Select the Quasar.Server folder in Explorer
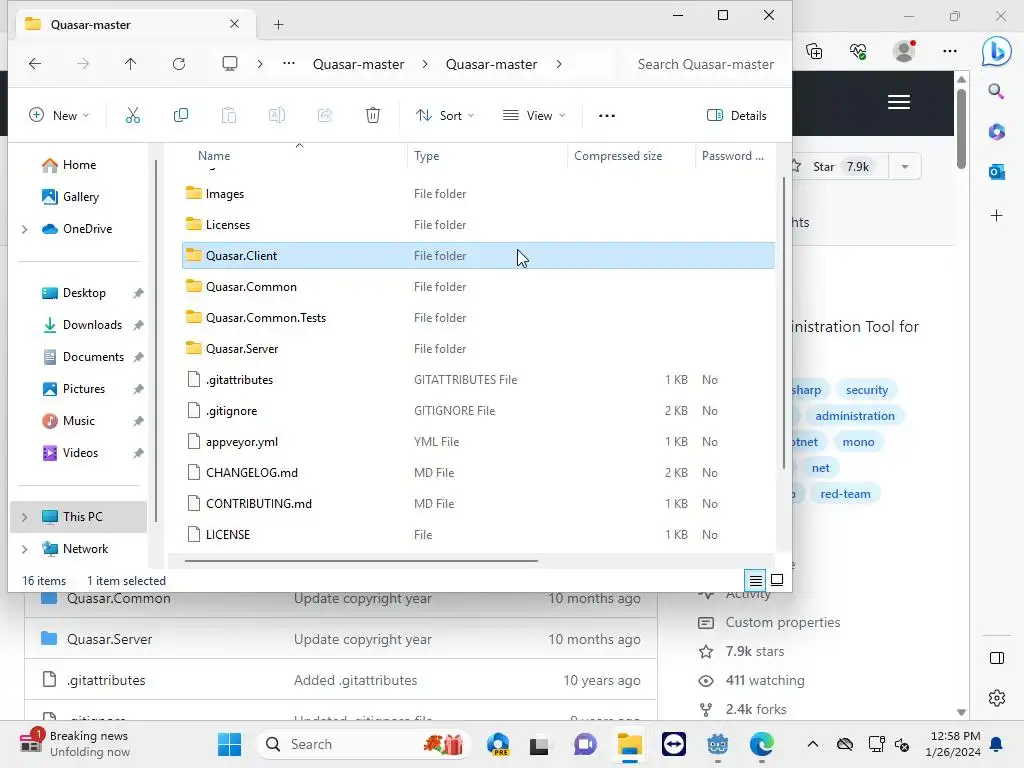This screenshot has height=768, width=1024. [478, 349]
